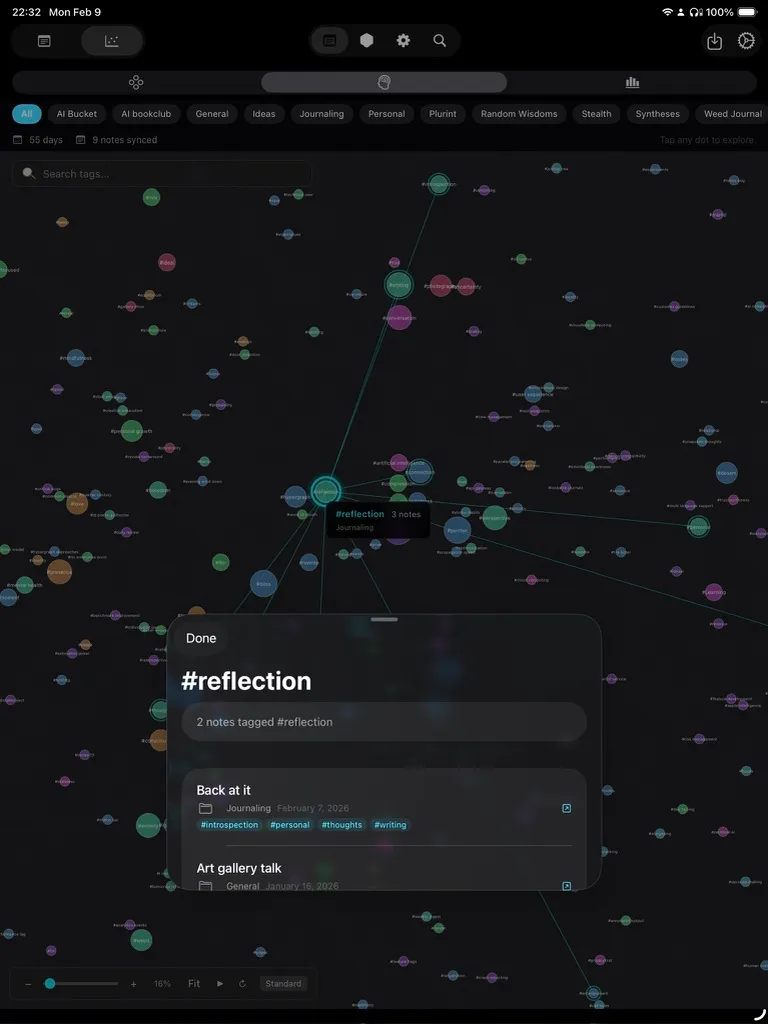This screenshot has height=1024, width=768.
Task: Tap the #hypergraph node beside #reflection
Action: (x=295, y=497)
